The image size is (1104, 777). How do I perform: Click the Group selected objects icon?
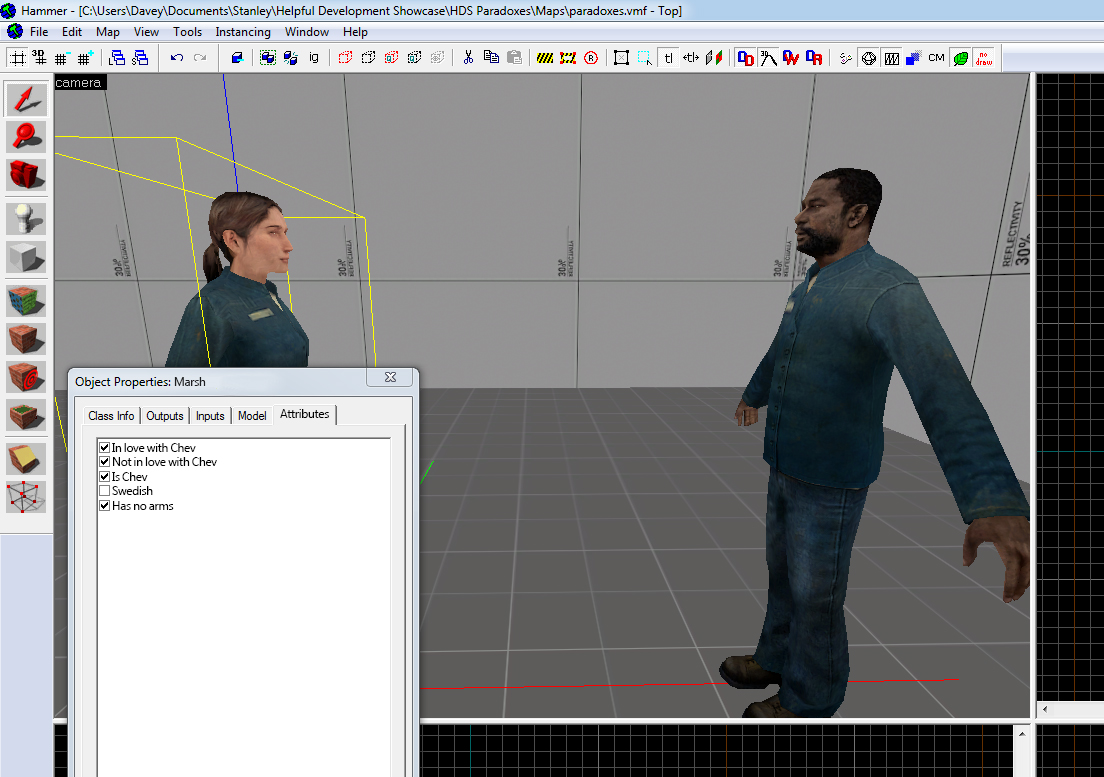point(268,58)
